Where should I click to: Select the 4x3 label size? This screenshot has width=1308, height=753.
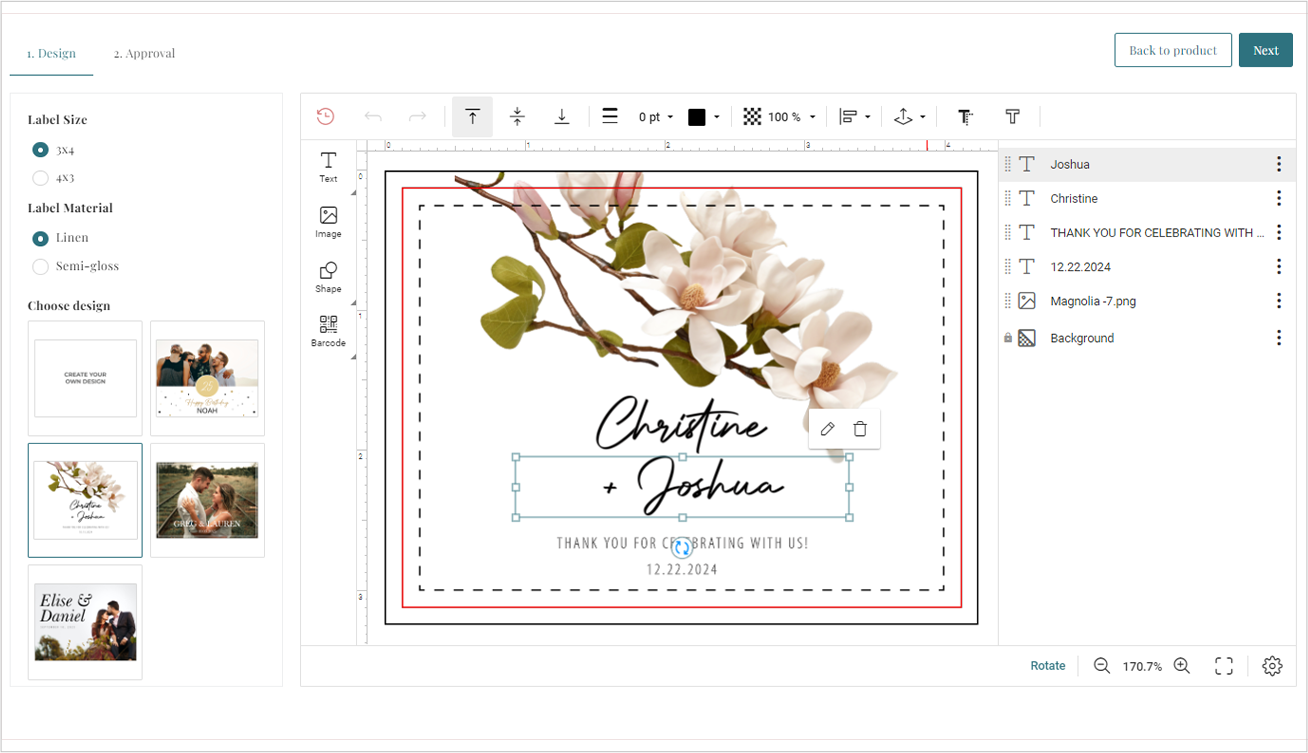click(x=40, y=178)
